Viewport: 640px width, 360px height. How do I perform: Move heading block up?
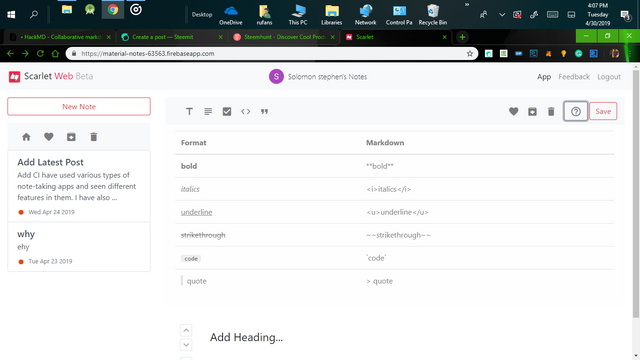click(186, 330)
